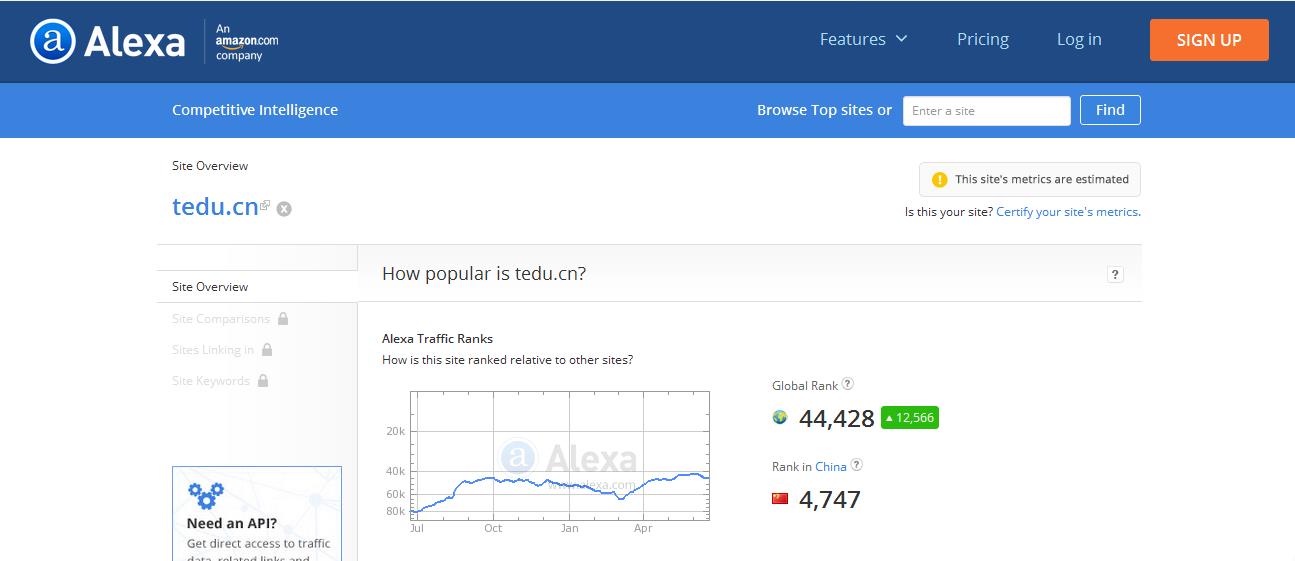
Task: Click This site's metrics are estimated badge
Action: (x=1030, y=180)
